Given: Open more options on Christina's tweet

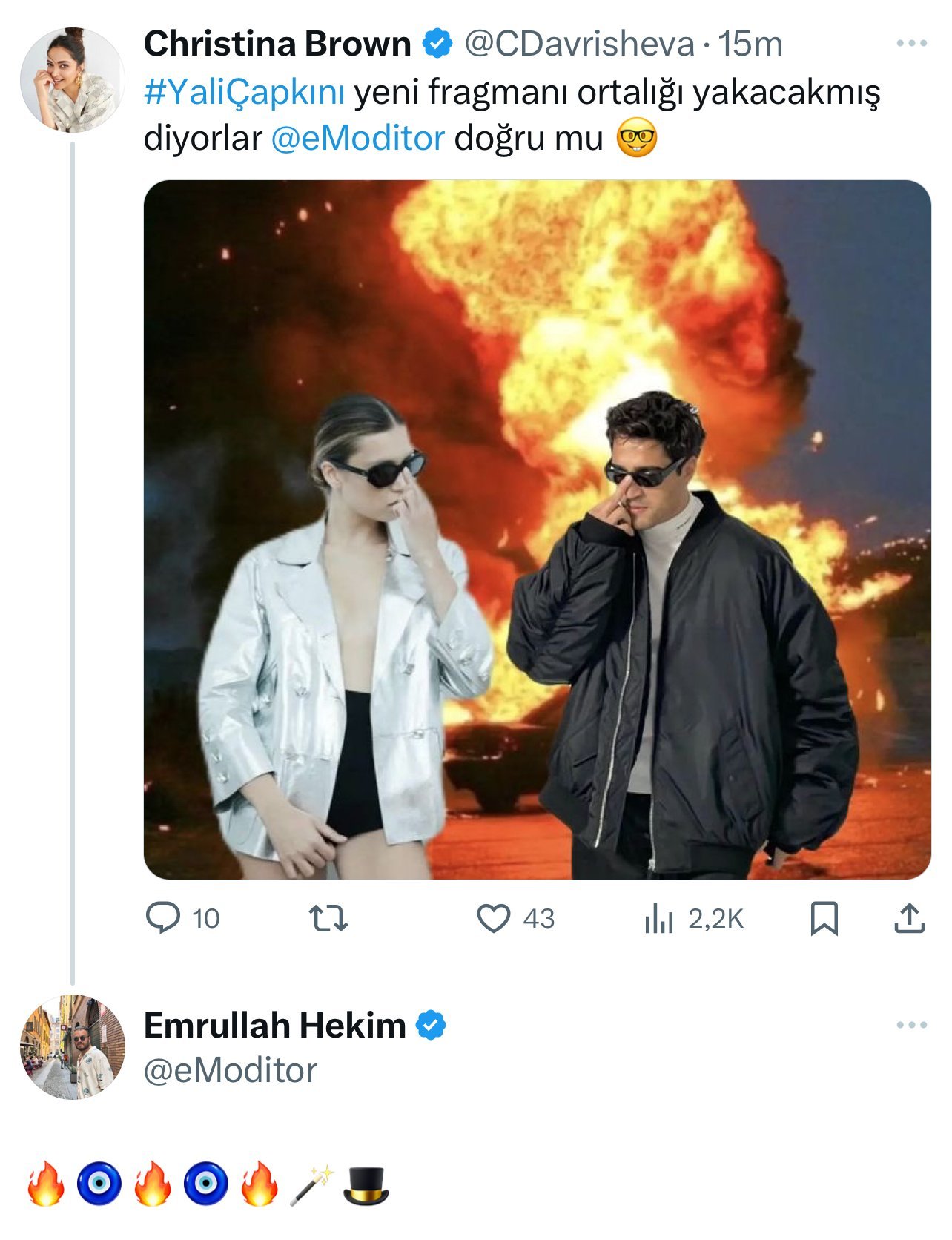Looking at the screenshot, I should pos(911,44).
